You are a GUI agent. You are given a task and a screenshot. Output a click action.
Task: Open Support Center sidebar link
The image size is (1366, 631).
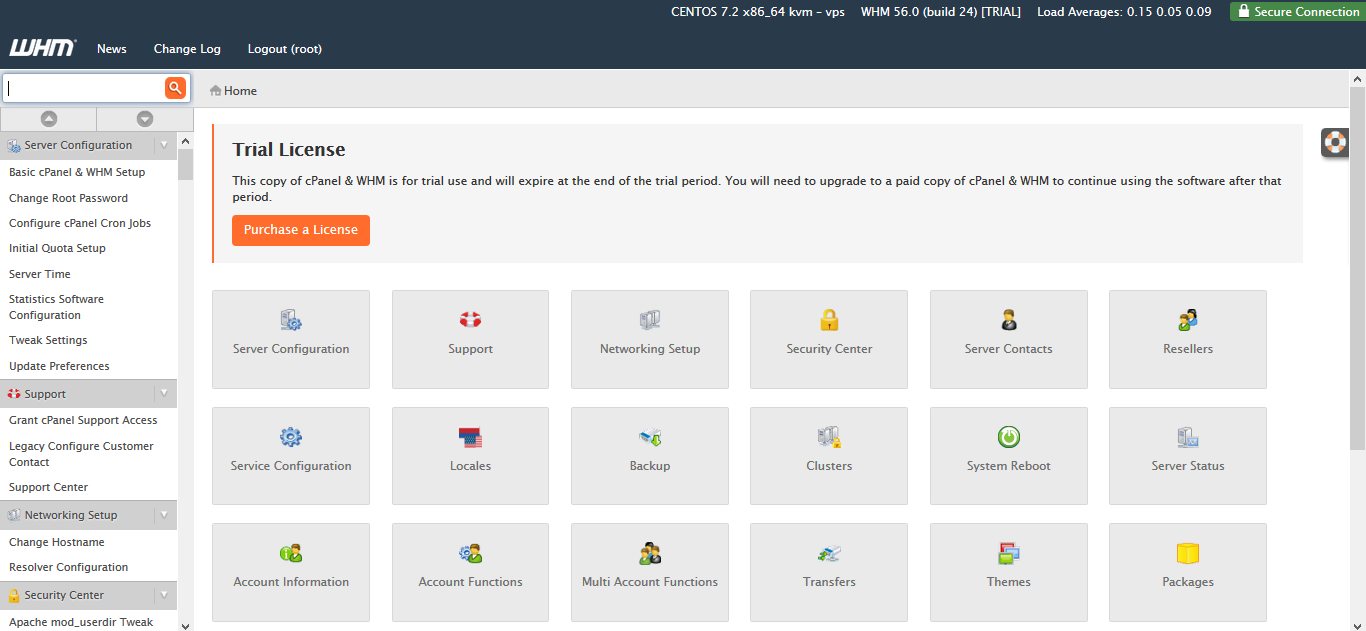48,487
